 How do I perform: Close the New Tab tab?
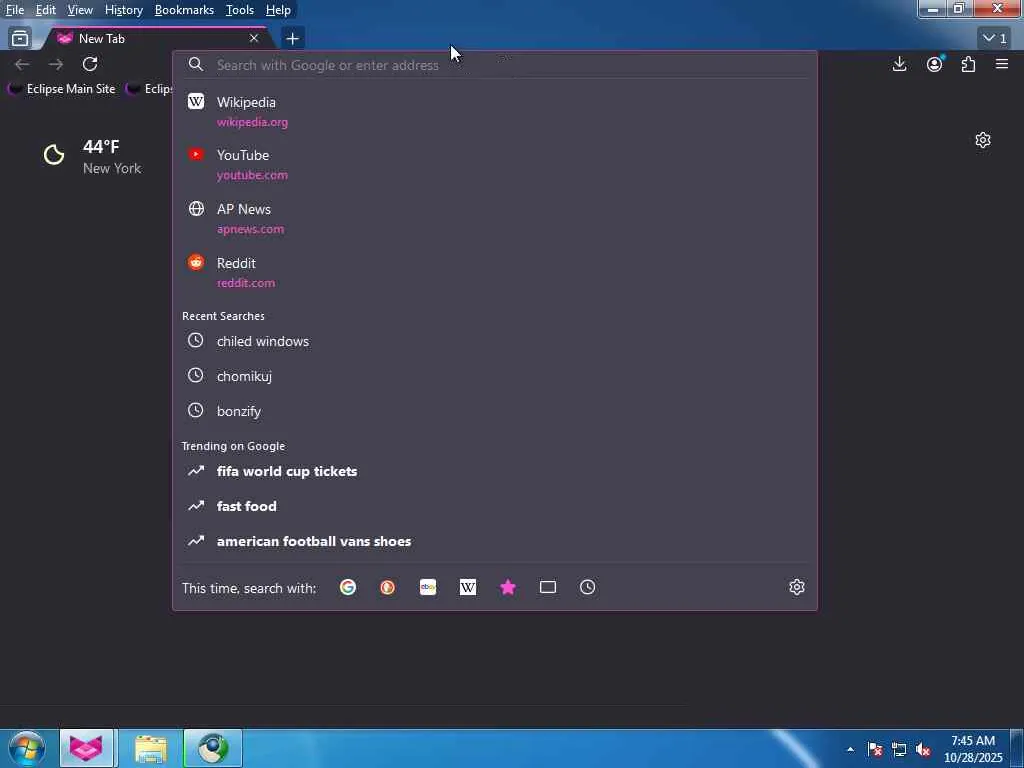[x=254, y=39]
